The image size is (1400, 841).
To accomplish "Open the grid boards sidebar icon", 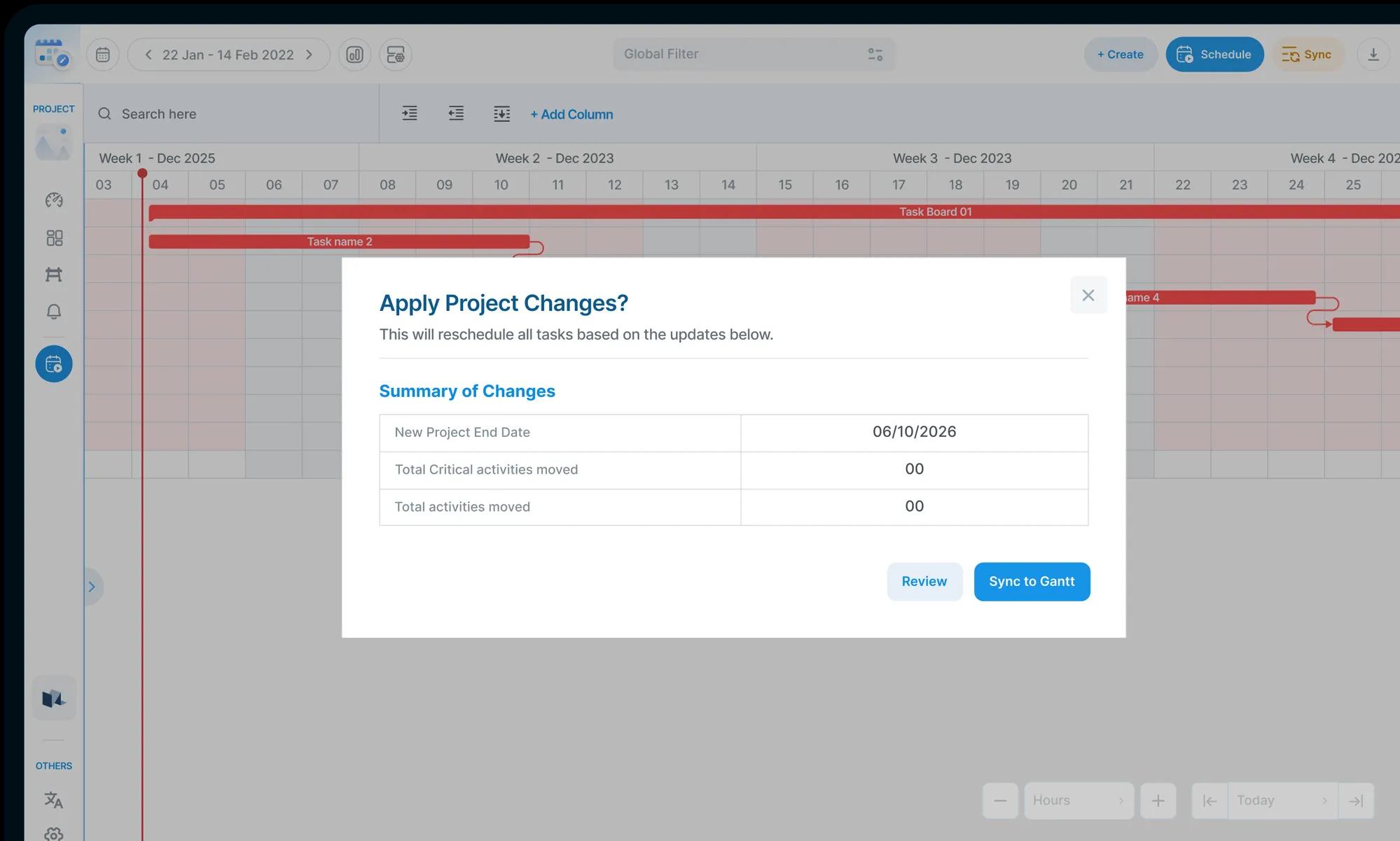I will coord(54,238).
